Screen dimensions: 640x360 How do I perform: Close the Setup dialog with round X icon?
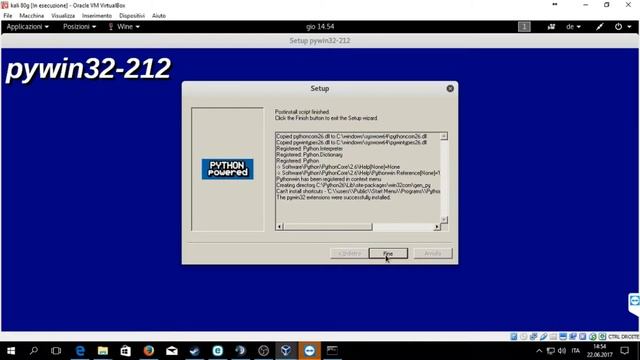450,89
